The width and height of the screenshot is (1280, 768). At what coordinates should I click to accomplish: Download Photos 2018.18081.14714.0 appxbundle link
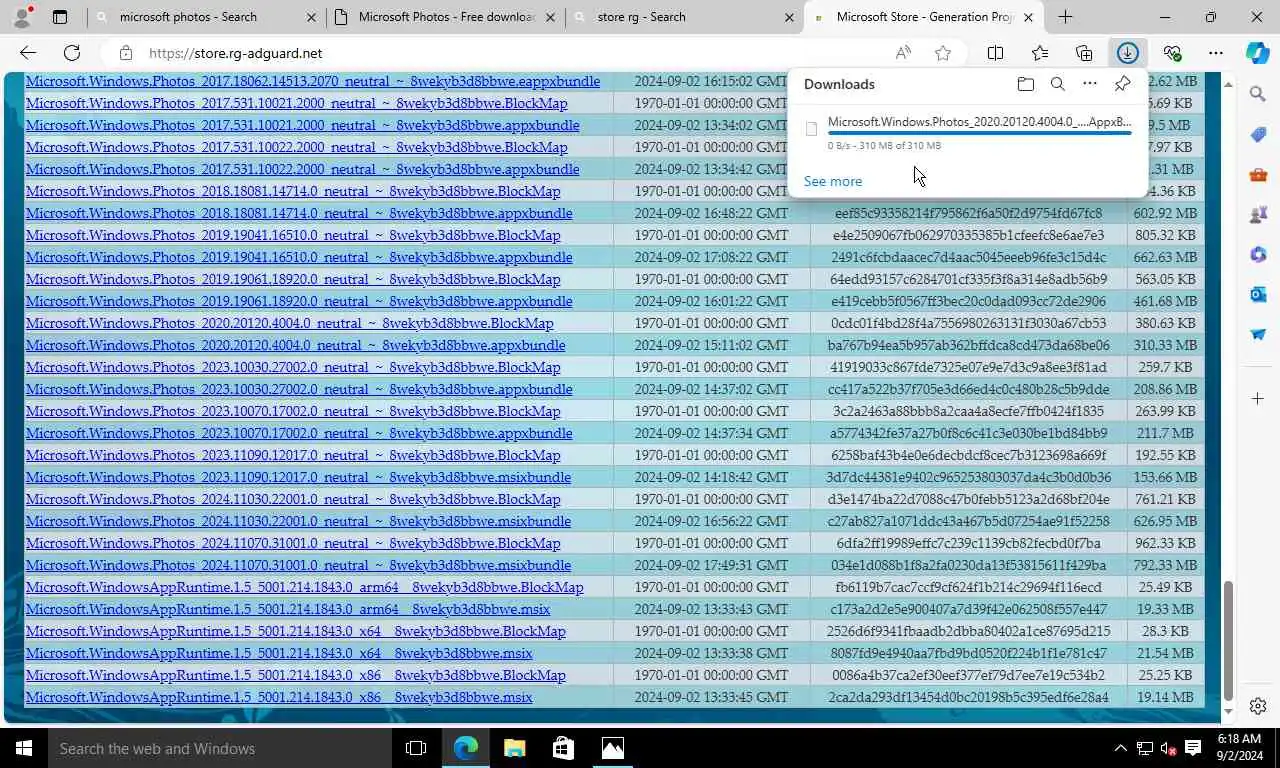pos(299,213)
